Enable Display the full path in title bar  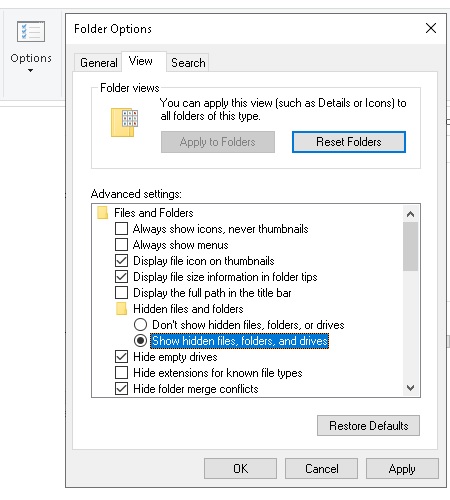pyautogui.click(x=121, y=293)
